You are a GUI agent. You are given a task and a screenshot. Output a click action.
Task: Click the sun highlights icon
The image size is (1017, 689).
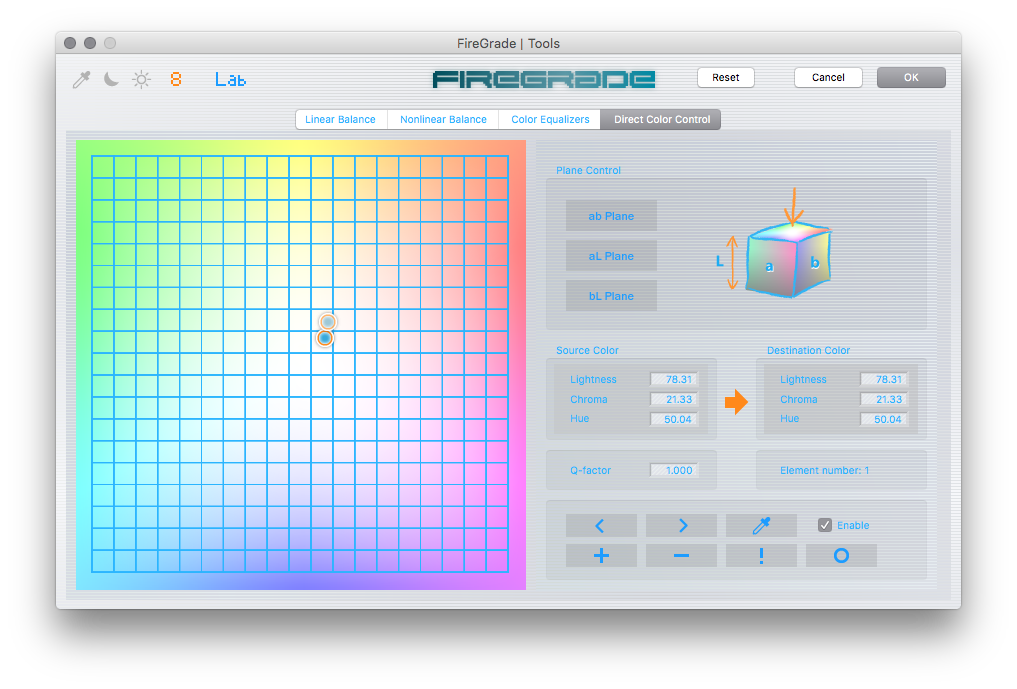(141, 80)
